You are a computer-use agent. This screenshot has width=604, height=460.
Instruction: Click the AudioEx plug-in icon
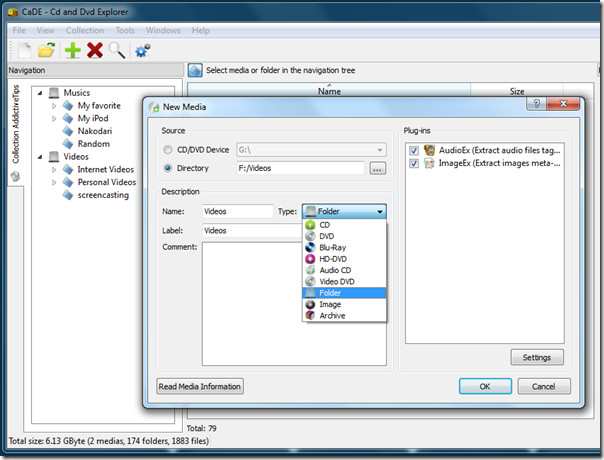click(429, 150)
